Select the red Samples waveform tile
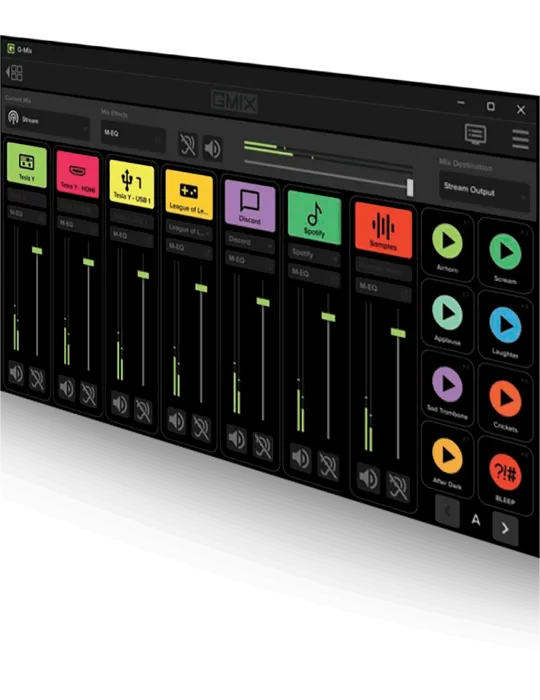The height and width of the screenshot is (700, 540). 383,230
